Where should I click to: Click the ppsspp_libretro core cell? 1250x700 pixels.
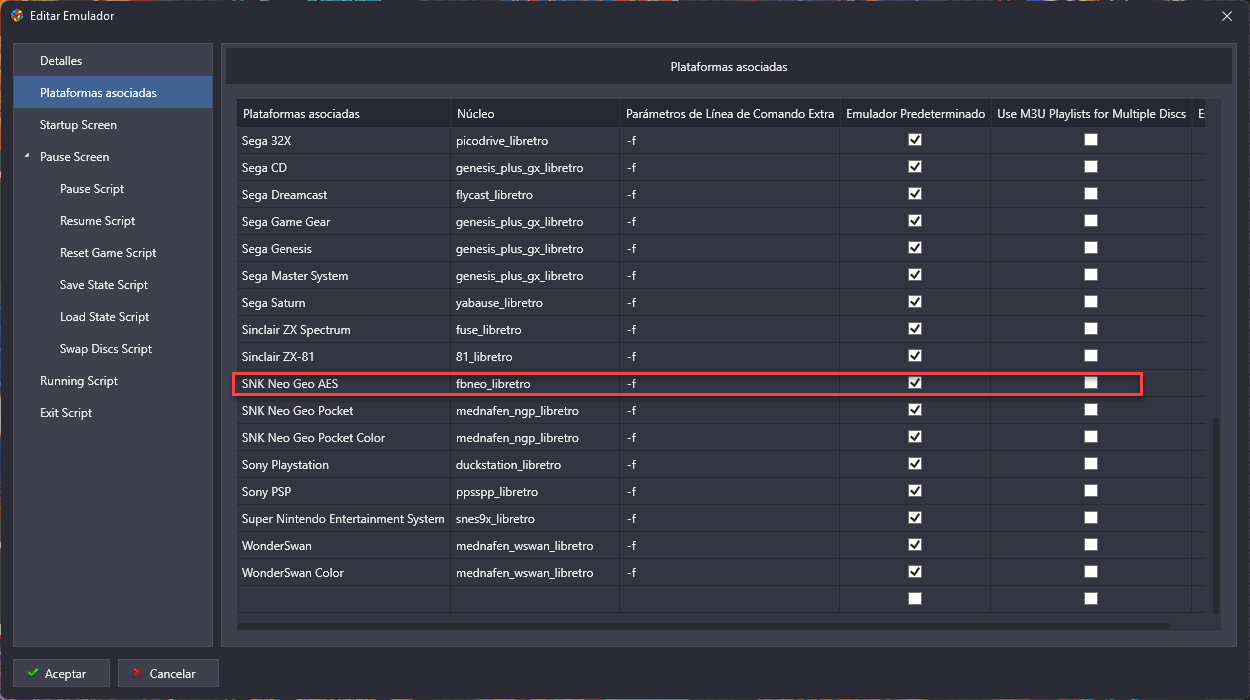point(535,491)
